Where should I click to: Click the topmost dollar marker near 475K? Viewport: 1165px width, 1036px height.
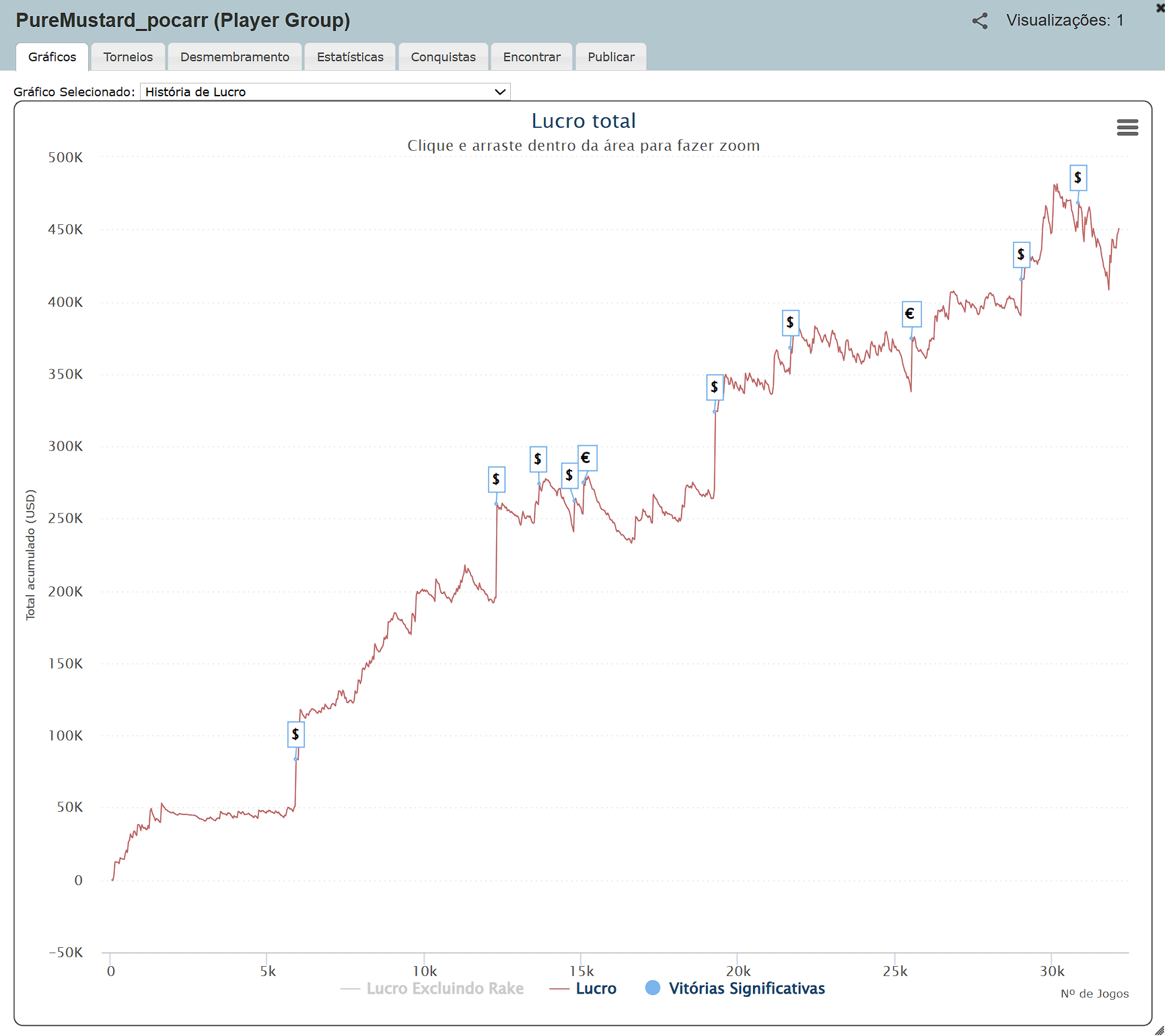1078,178
